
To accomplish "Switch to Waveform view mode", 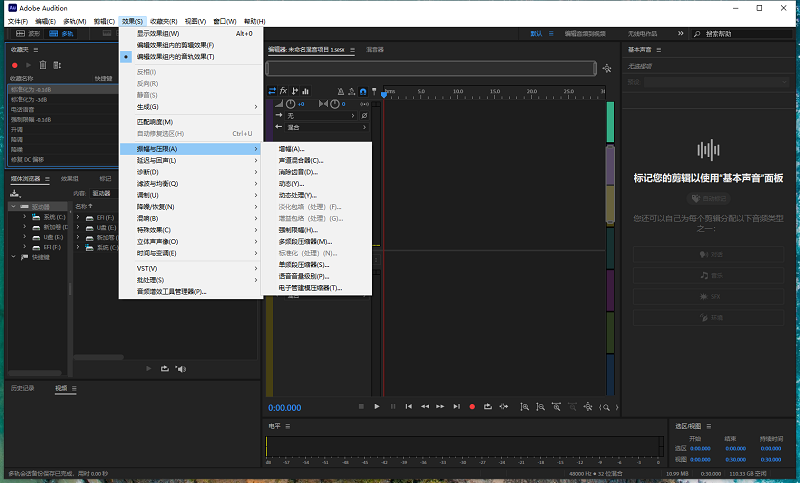I will pos(27,33).
